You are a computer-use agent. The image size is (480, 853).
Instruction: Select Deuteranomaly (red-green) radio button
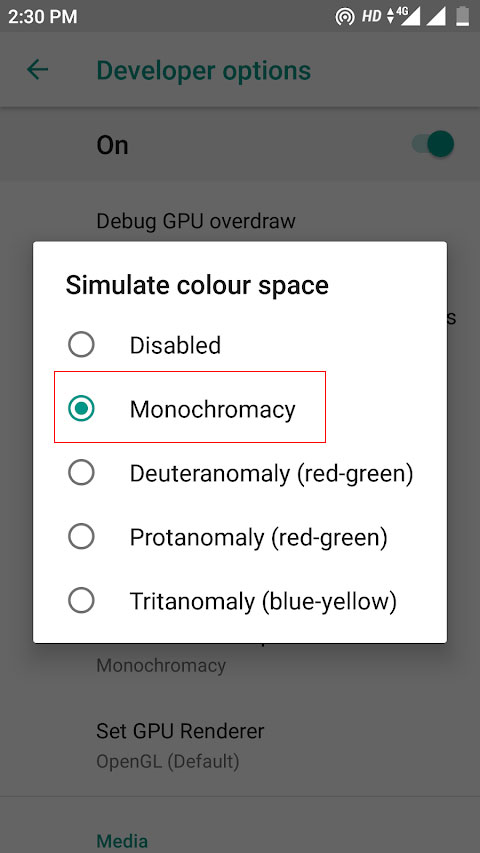point(81,473)
